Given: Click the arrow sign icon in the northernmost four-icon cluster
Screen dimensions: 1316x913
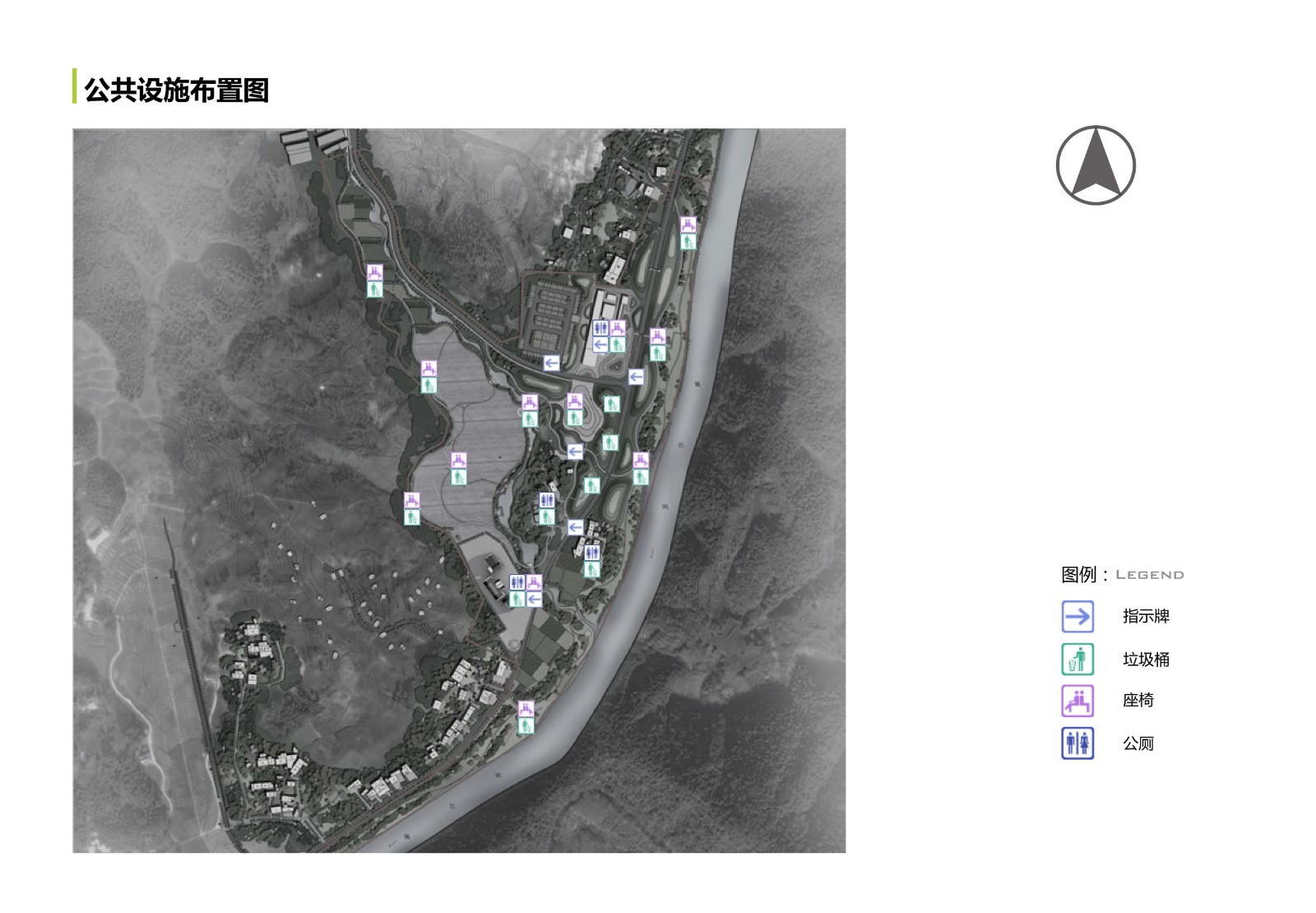Looking at the screenshot, I should pyautogui.click(x=601, y=345).
